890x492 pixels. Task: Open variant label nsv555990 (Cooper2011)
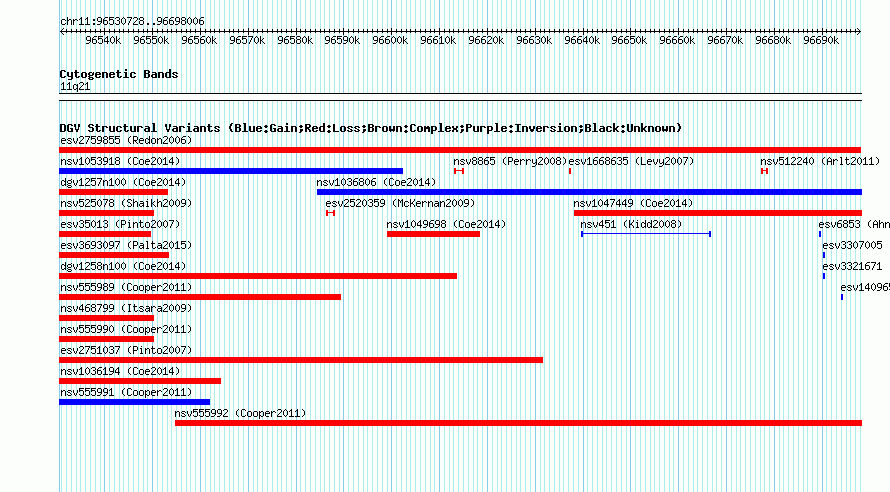coord(126,329)
